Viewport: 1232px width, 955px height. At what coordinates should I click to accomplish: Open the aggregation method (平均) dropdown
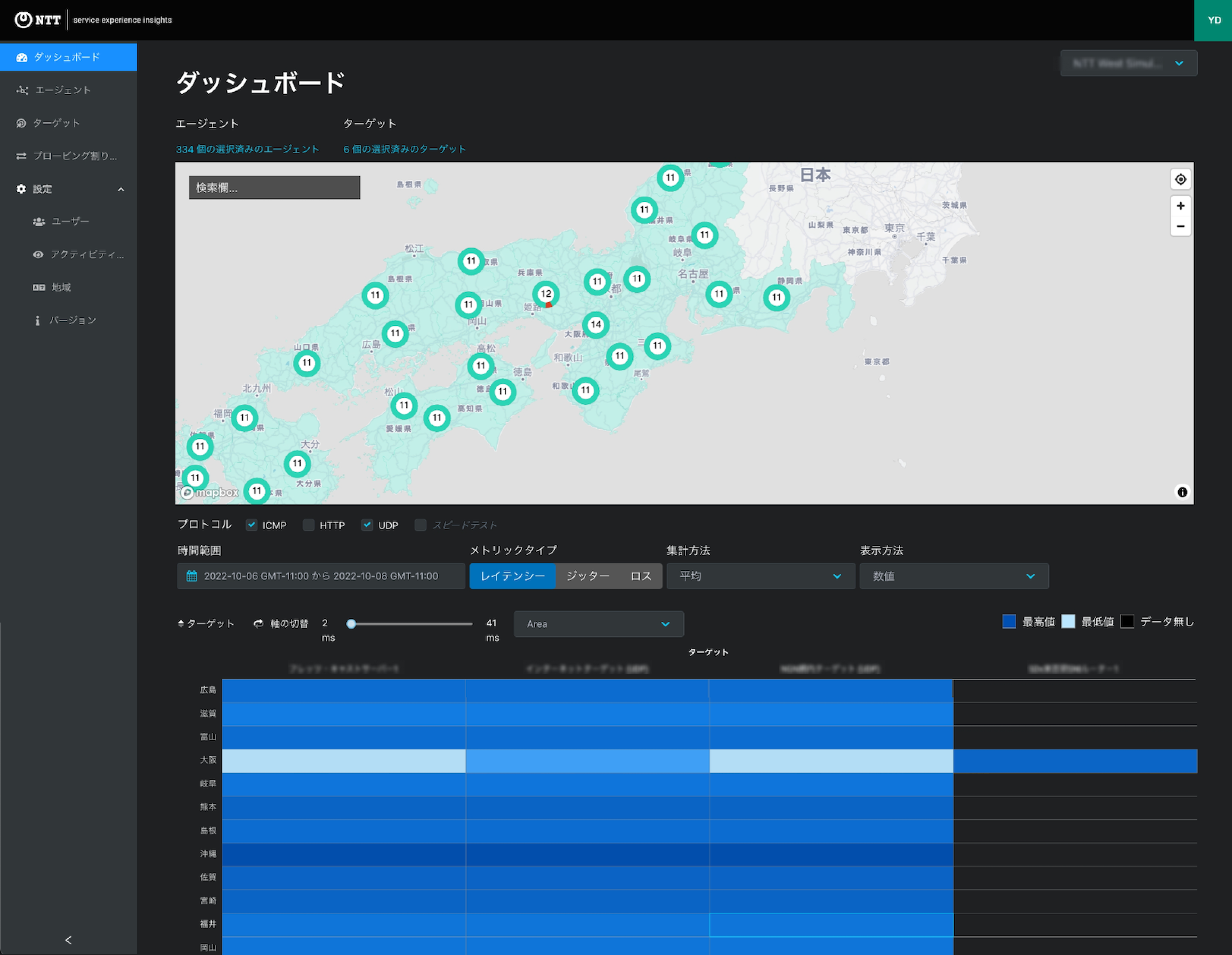click(x=761, y=576)
